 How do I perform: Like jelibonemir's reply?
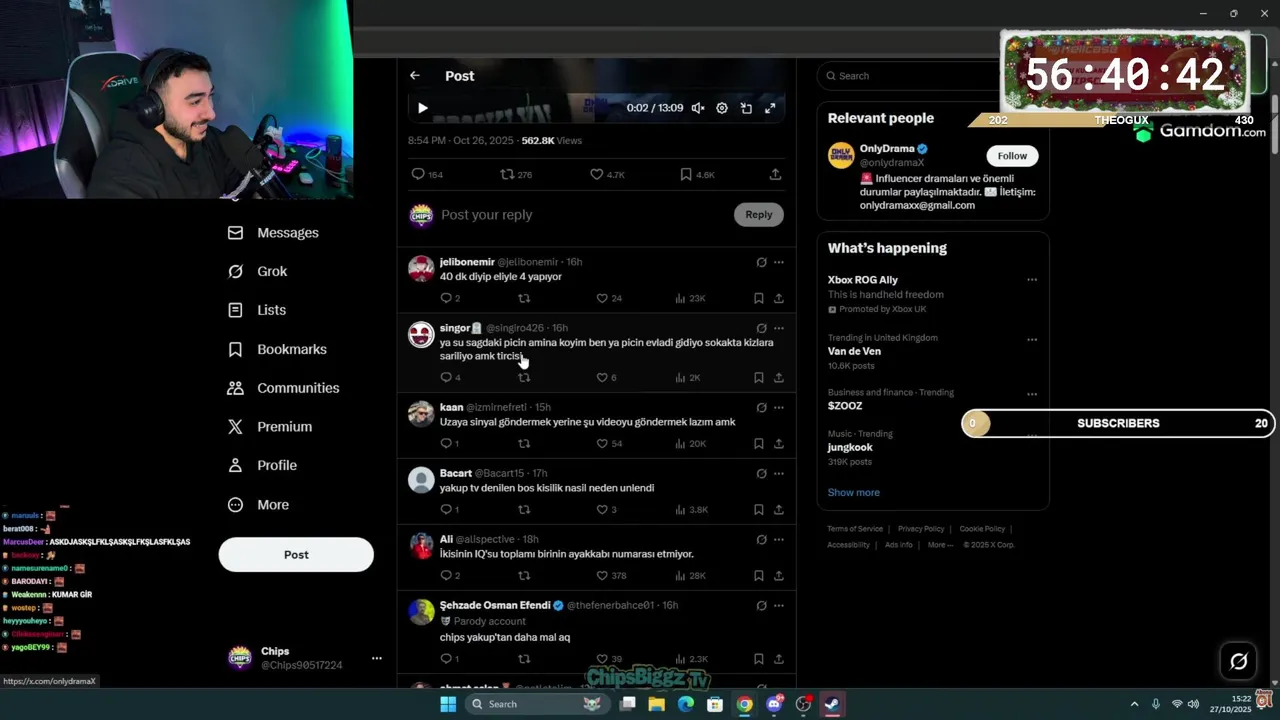point(609,298)
